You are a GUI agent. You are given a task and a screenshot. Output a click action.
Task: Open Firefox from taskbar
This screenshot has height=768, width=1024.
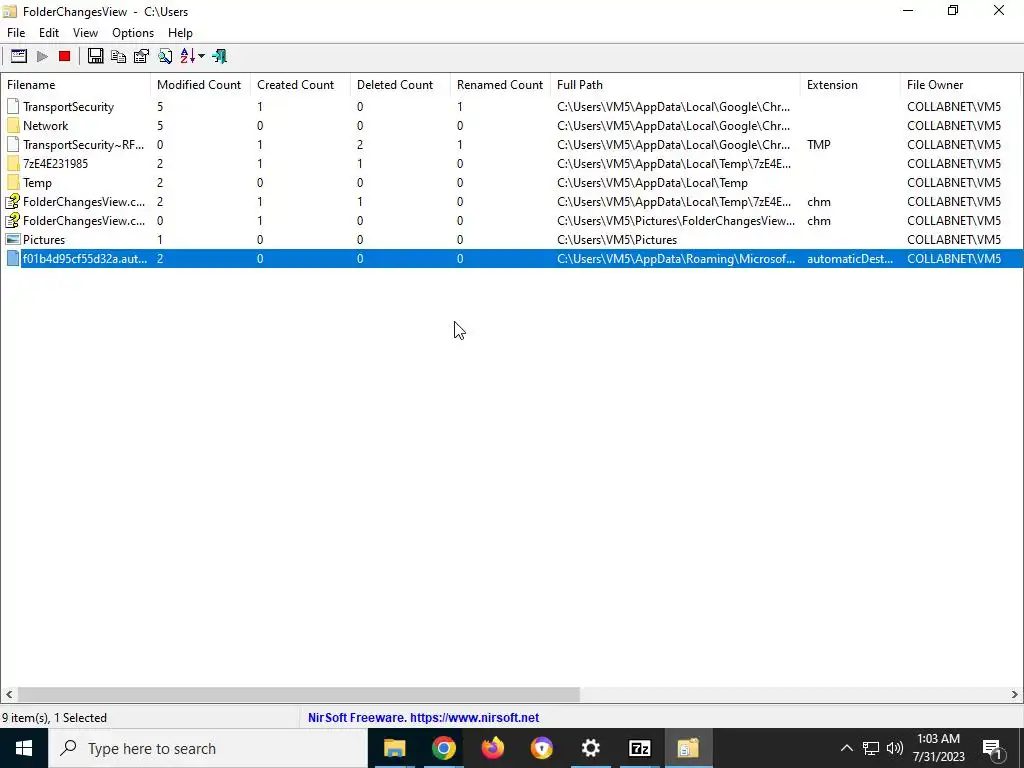(492, 748)
